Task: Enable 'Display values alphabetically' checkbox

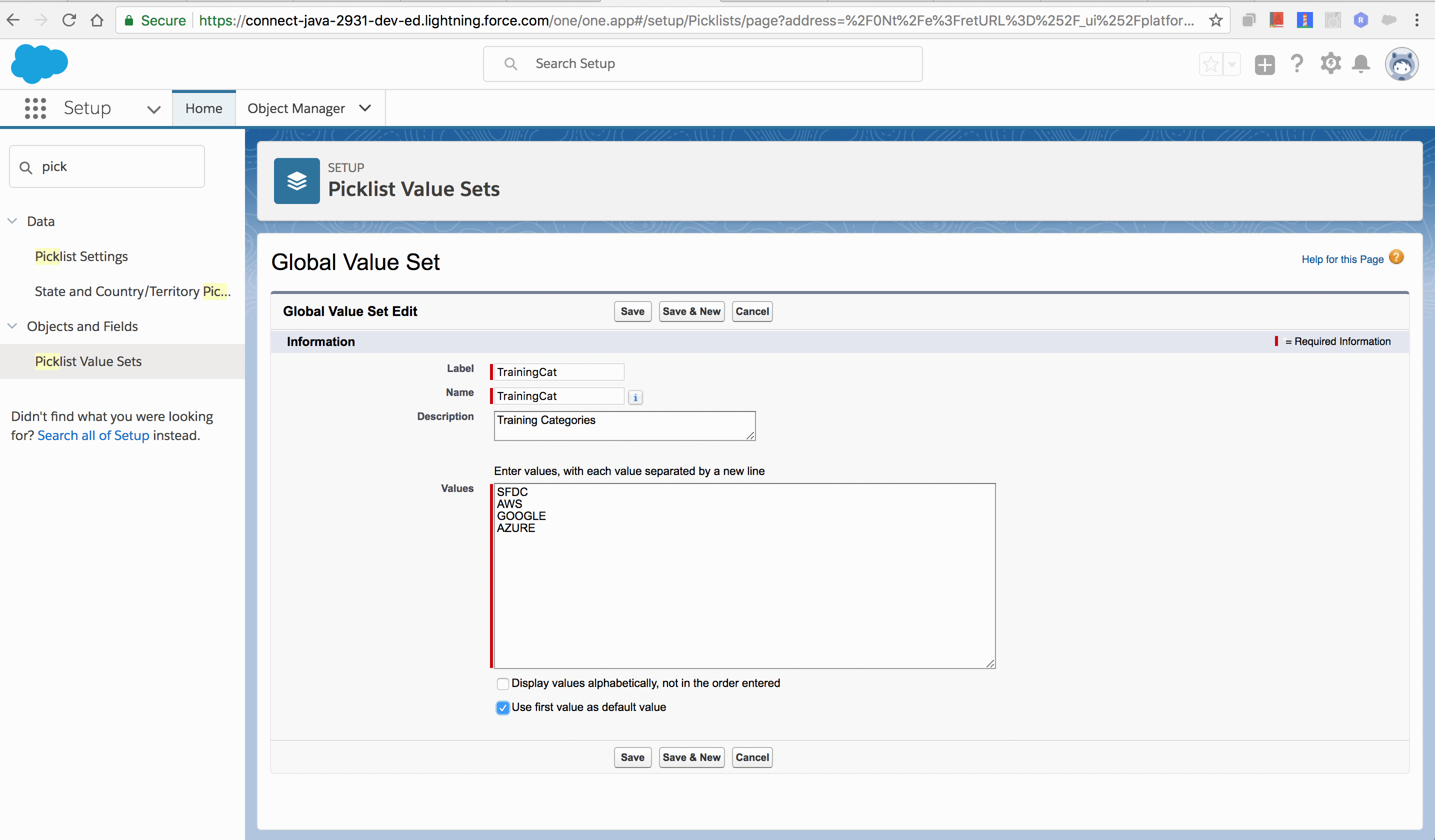Action: pos(501,683)
